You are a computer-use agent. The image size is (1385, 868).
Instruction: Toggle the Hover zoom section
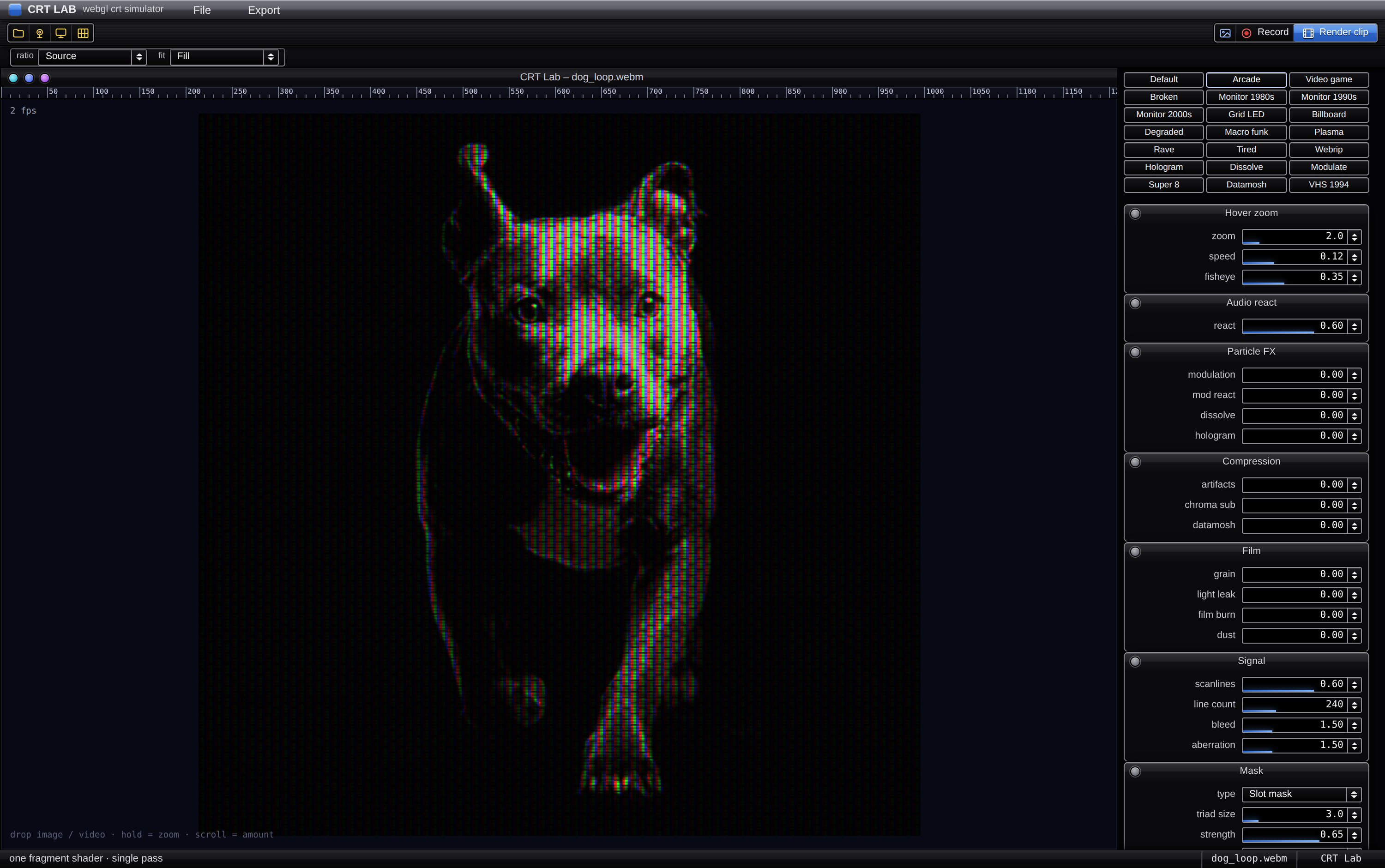pyautogui.click(x=1135, y=214)
